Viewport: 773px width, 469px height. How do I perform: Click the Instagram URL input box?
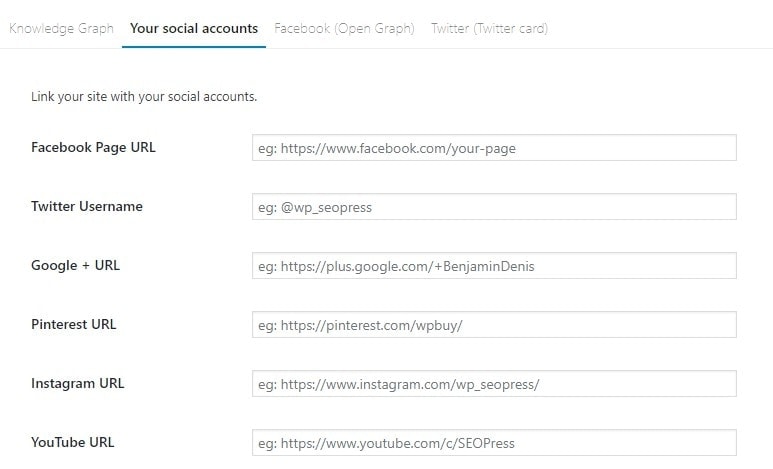click(x=494, y=384)
